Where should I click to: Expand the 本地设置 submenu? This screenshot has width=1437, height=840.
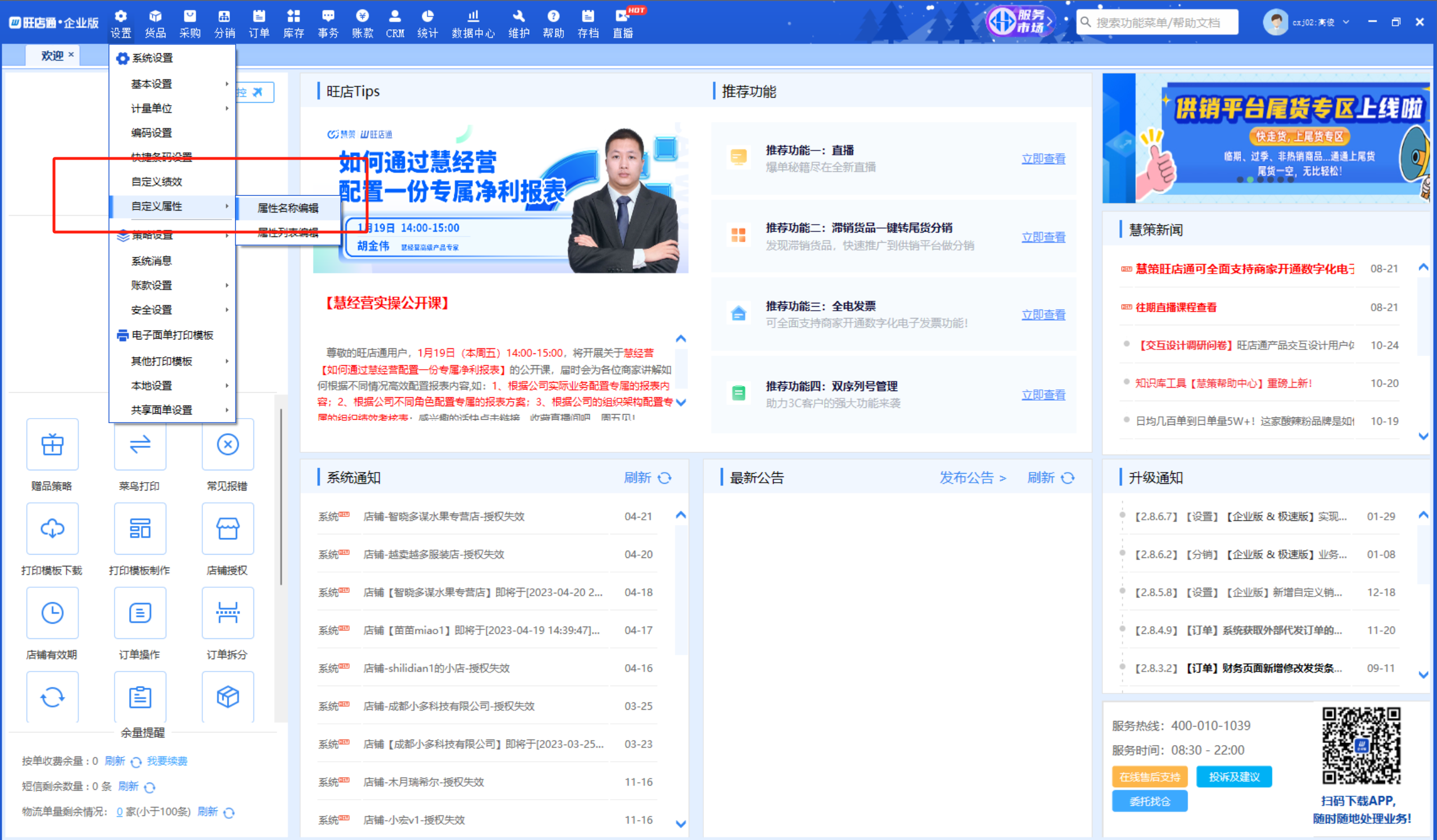pyautogui.click(x=172, y=385)
